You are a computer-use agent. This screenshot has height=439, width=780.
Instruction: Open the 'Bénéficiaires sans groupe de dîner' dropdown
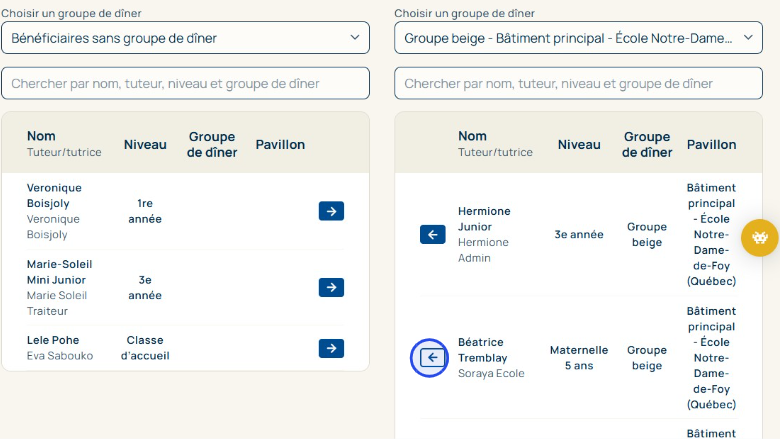click(185, 38)
